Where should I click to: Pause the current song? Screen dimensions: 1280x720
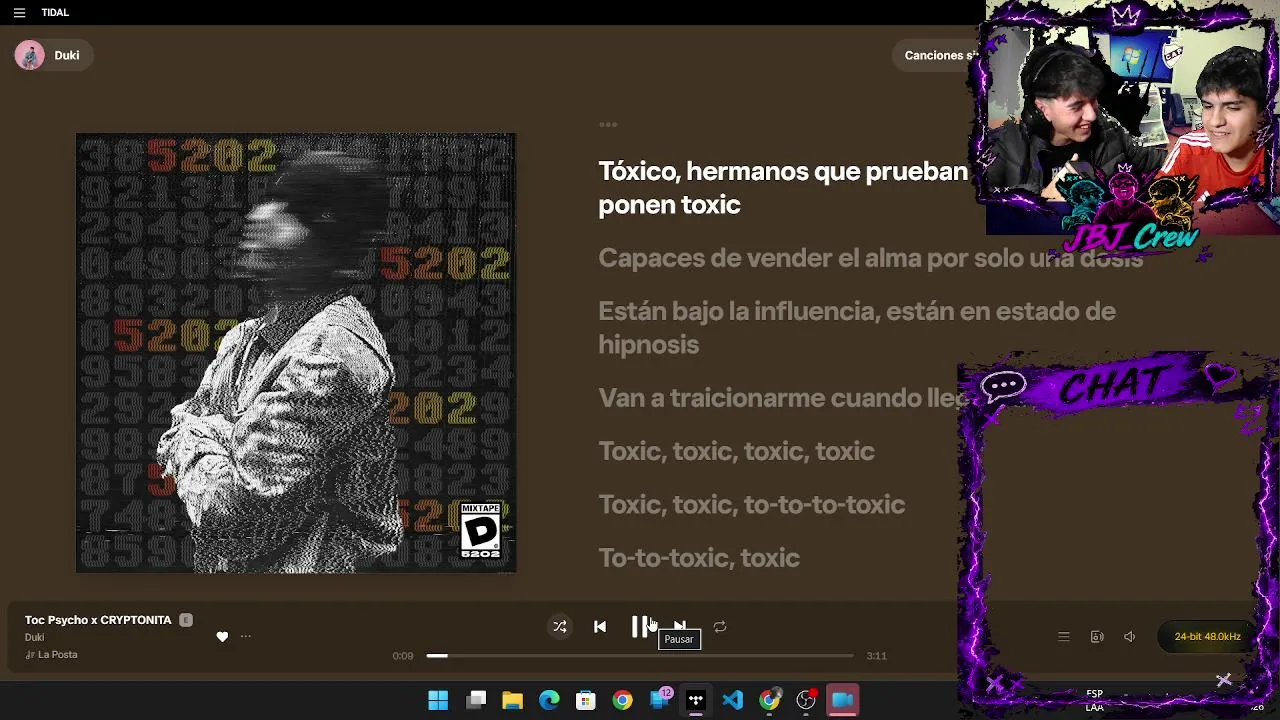coord(640,627)
